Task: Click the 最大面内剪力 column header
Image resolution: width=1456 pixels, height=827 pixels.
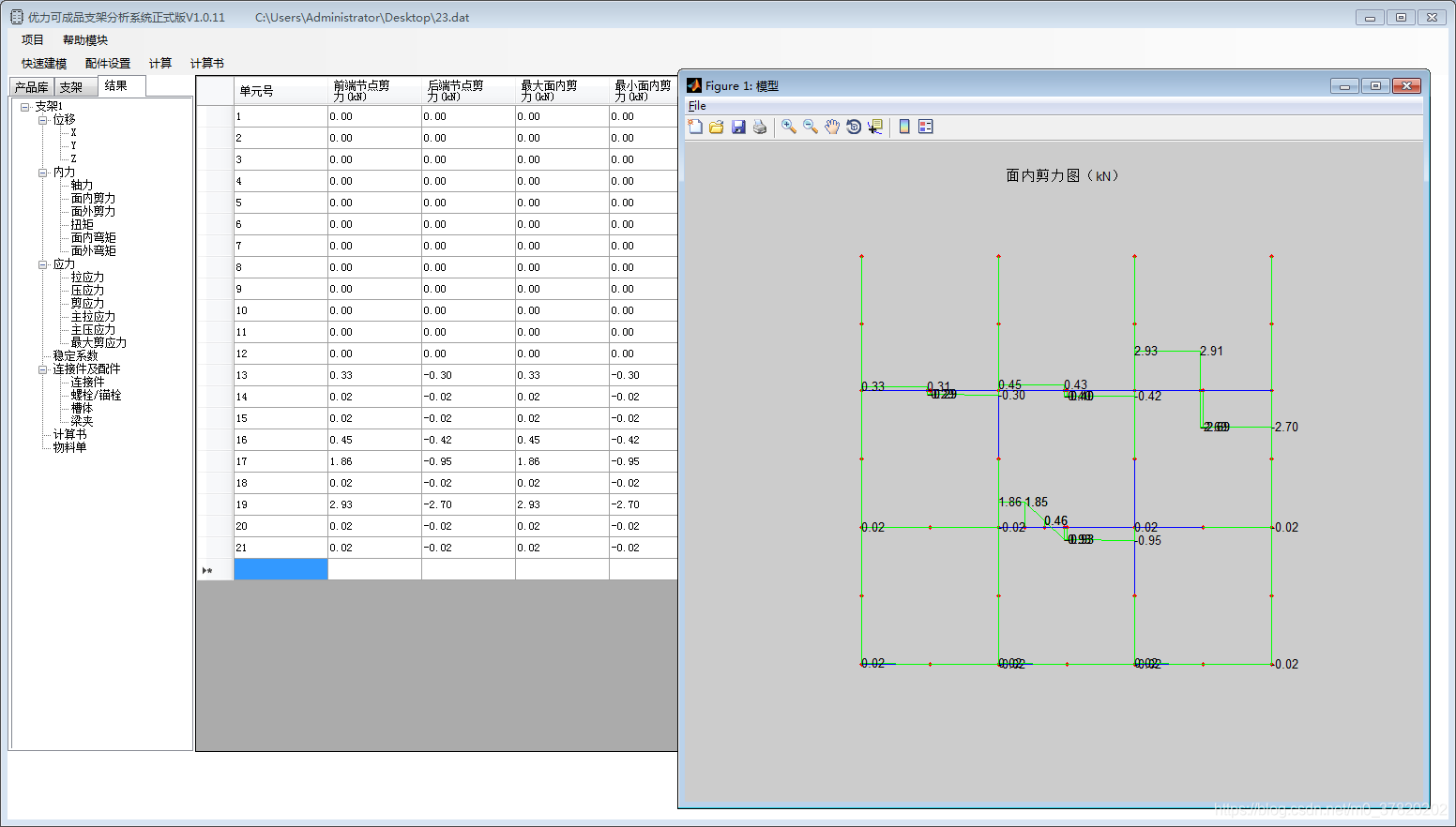Action: point(562,91)
